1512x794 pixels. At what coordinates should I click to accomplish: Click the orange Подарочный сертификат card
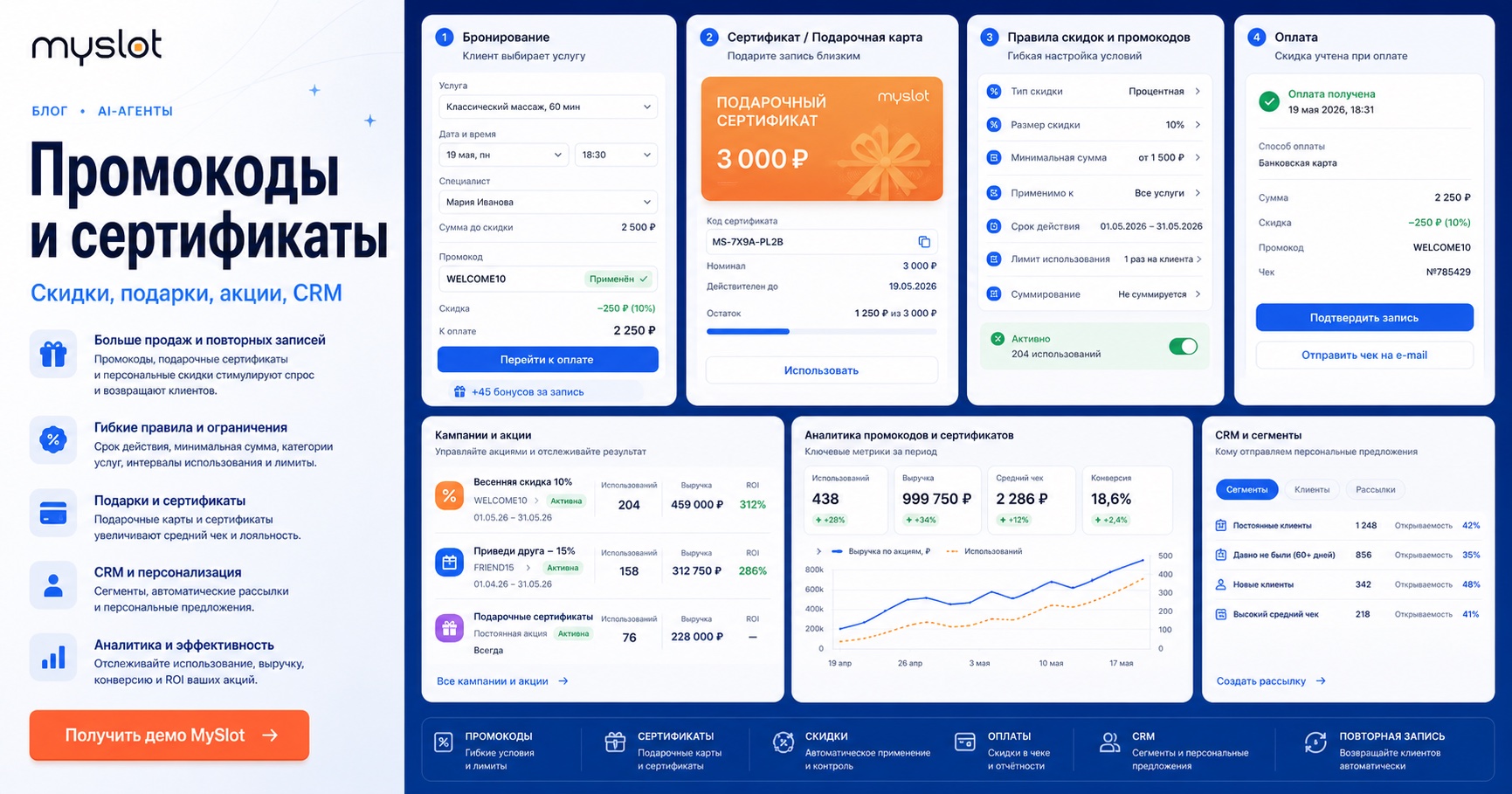[822, 139]
